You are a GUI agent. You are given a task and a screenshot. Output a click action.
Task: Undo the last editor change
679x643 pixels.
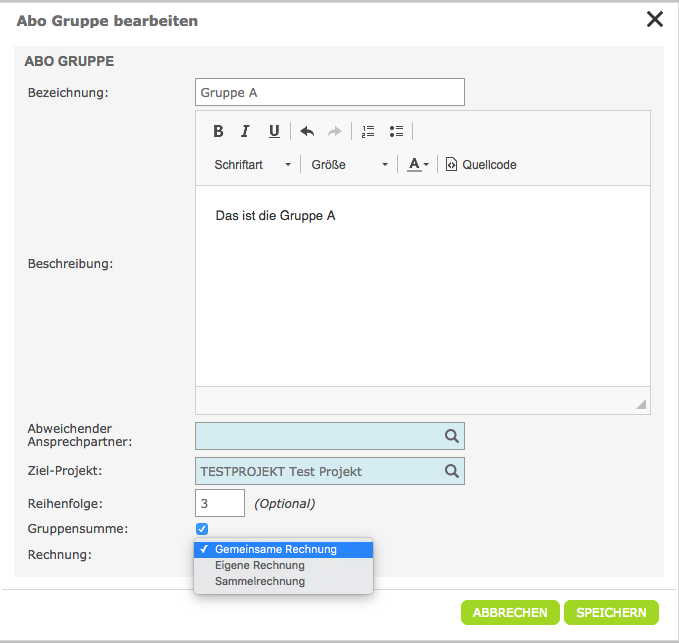(307, 131)
